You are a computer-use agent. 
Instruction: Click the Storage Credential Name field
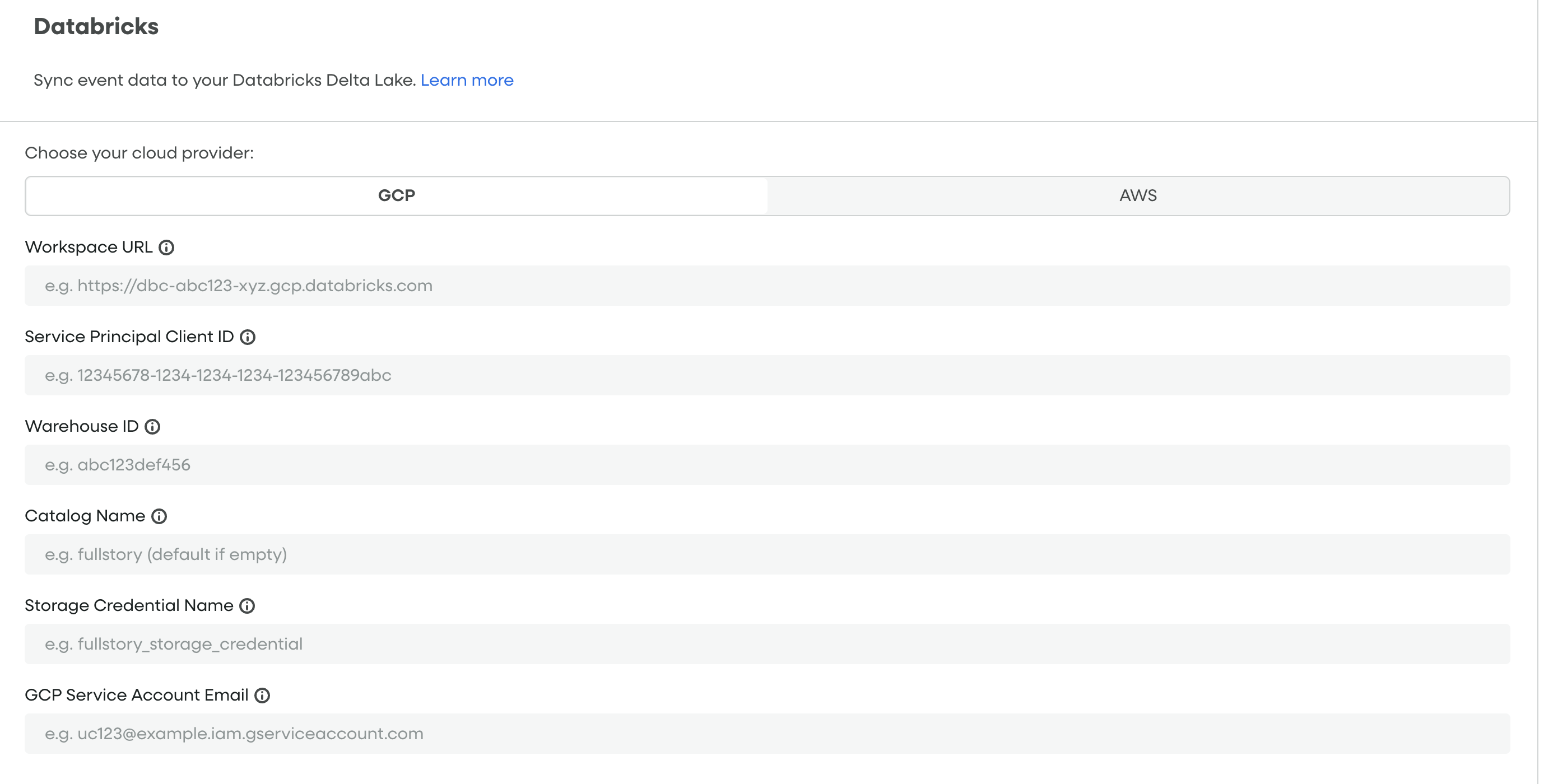pos(767,644)
